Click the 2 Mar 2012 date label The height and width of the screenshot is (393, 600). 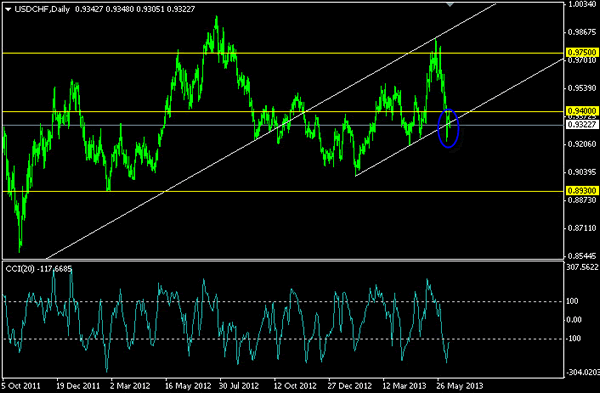[130, 386]
